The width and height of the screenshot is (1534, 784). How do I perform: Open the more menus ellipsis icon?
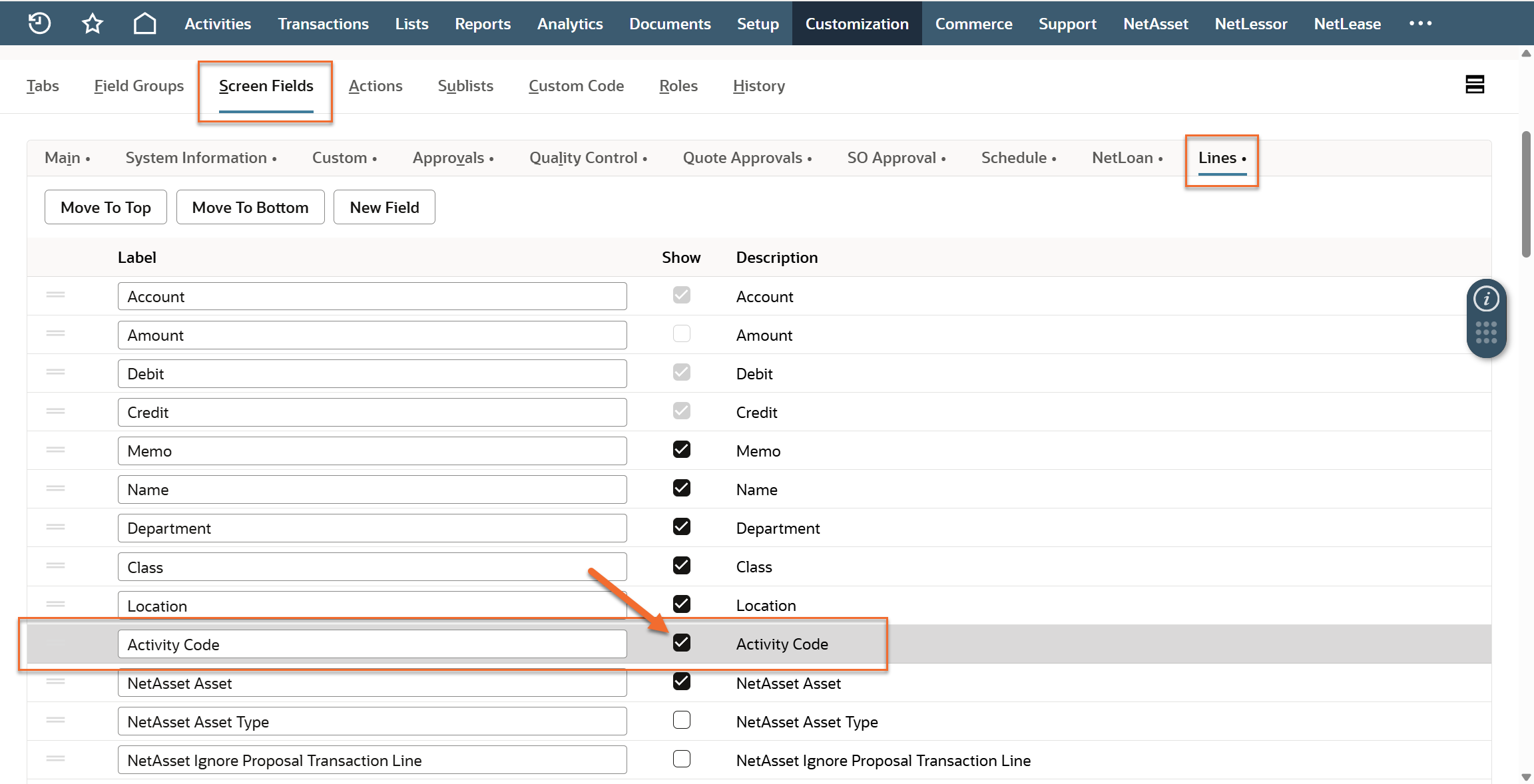pos(1419,23)
